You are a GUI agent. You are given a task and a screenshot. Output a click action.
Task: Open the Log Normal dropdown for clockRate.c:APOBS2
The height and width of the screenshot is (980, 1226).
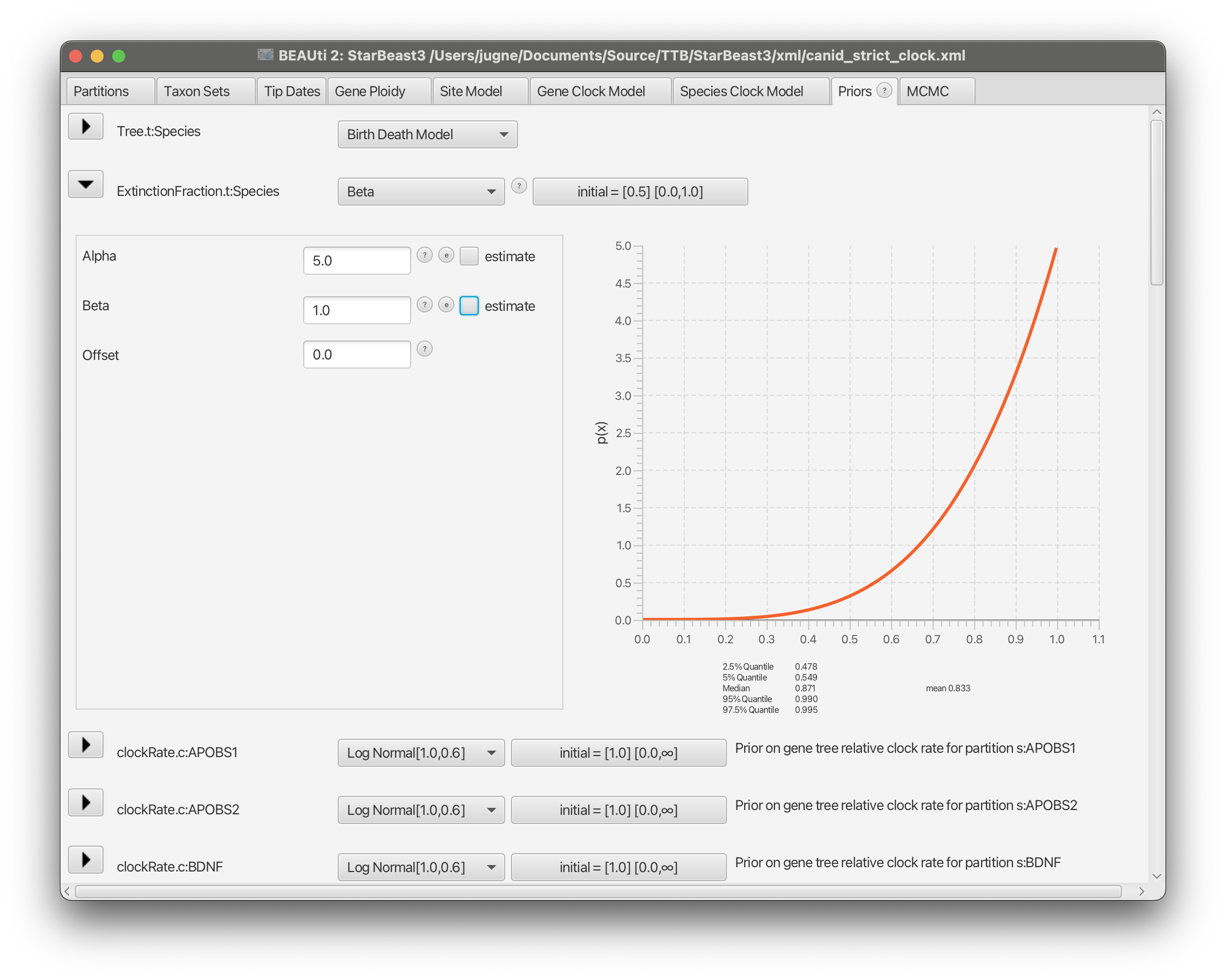[x=421, y=810]
